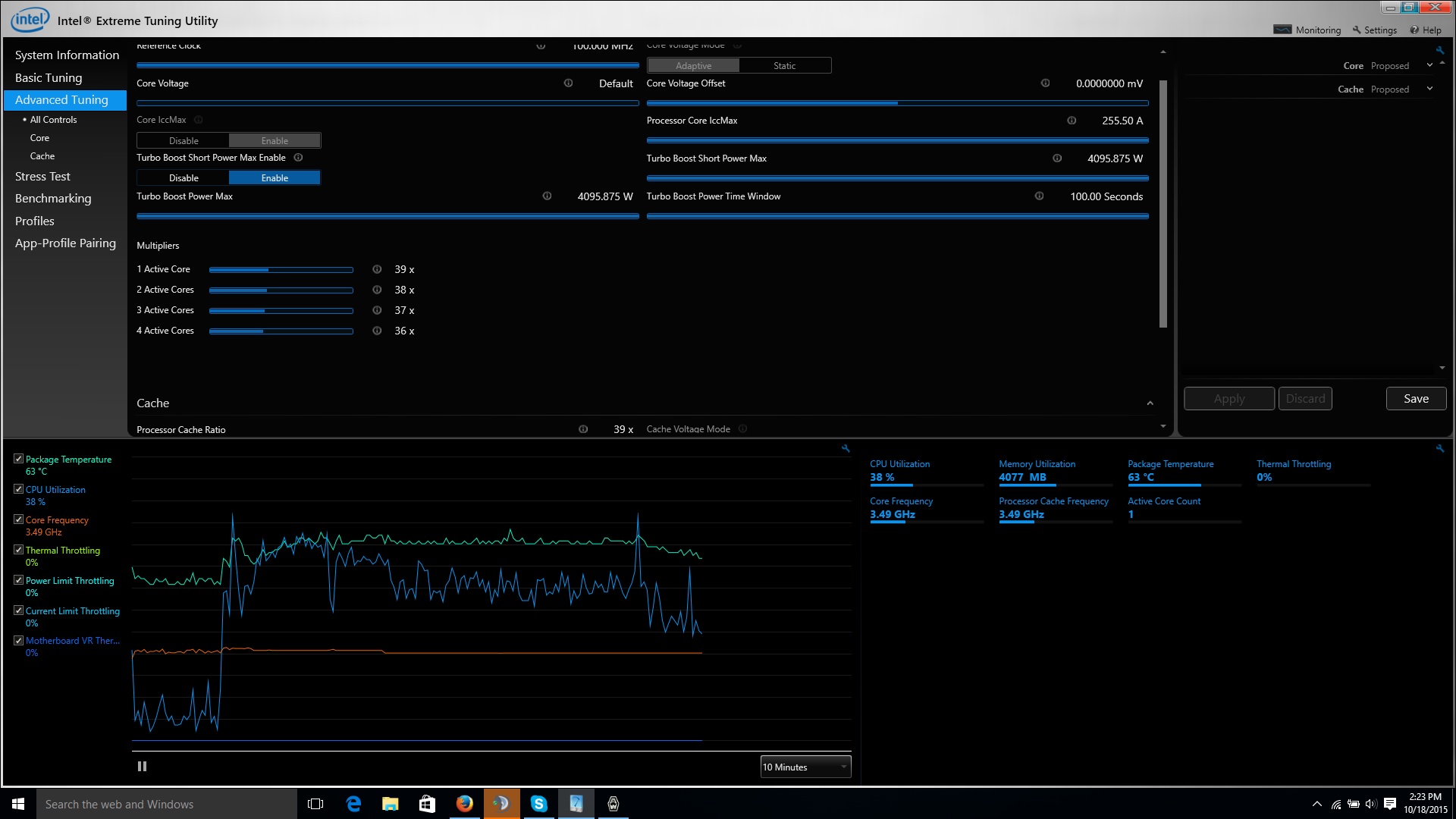Select Advanced Tuning section
This screenshot has height=819, width=1456.
coord(64,100)
